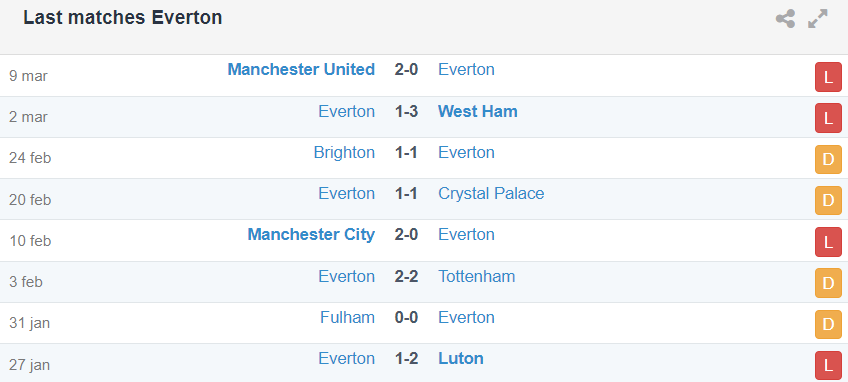Expand the widget with the fullscreen arrows icon

pos(818,19)
